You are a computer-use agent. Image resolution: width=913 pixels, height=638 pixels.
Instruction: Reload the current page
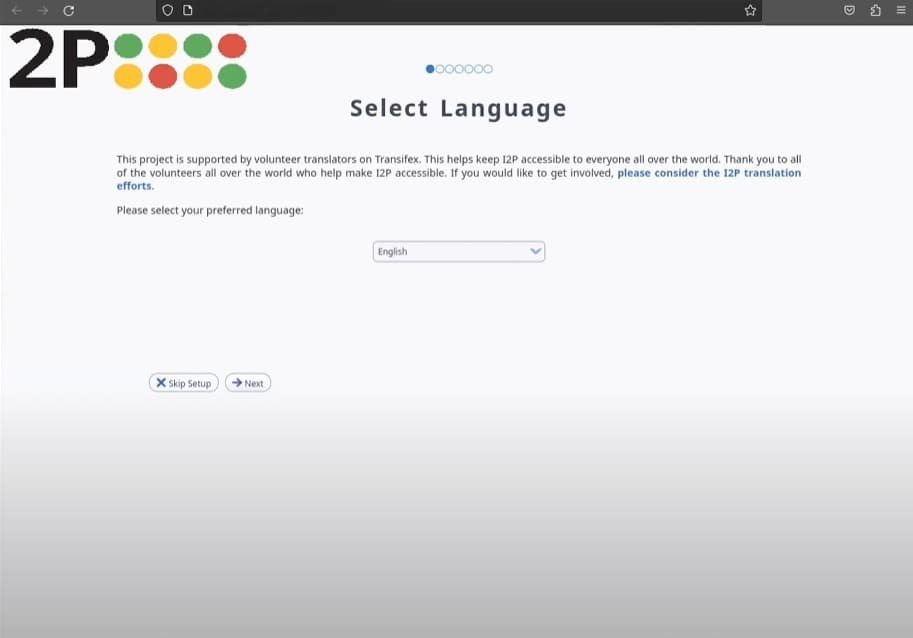click(68, 10)
